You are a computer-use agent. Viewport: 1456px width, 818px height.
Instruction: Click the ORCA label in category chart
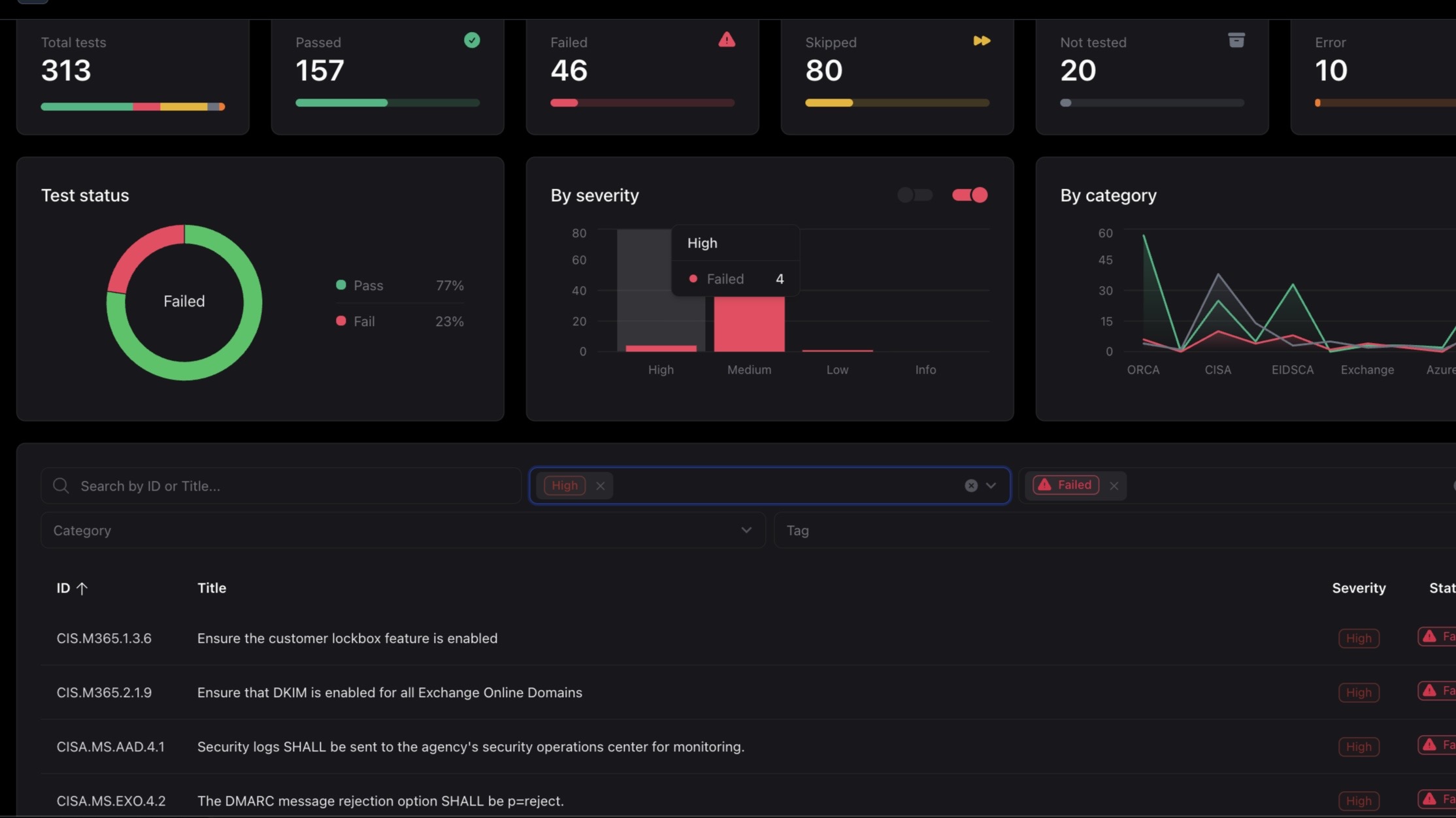[1143, 370]
